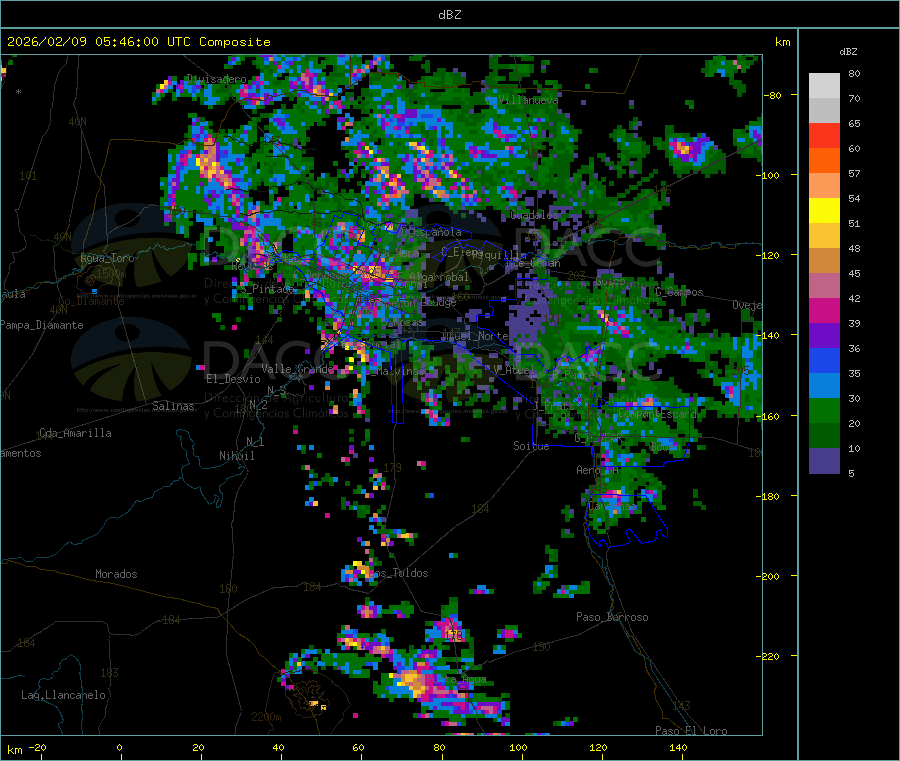
Task: Click the 'km' label at bottom left
Action: click(14, 750)
